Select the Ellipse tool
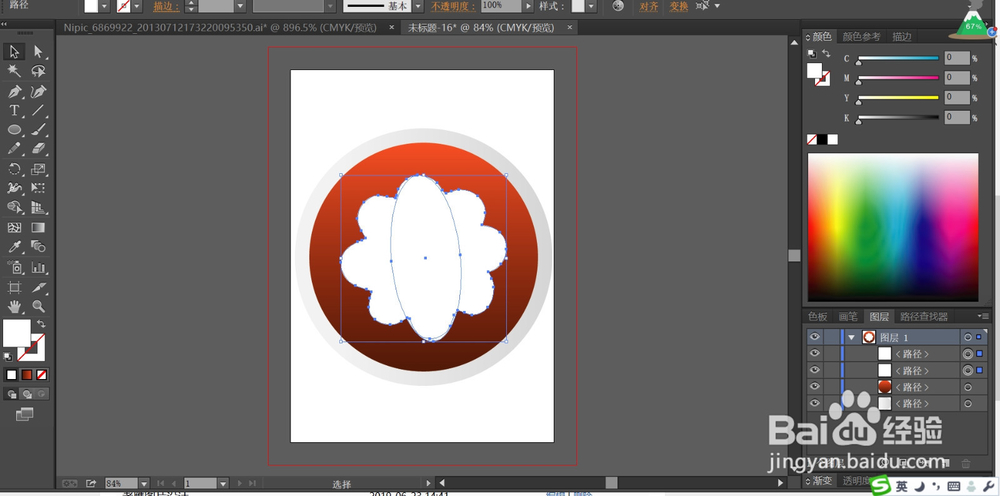The height and width of the screenshot is (496, 1000). pos(14,129)
